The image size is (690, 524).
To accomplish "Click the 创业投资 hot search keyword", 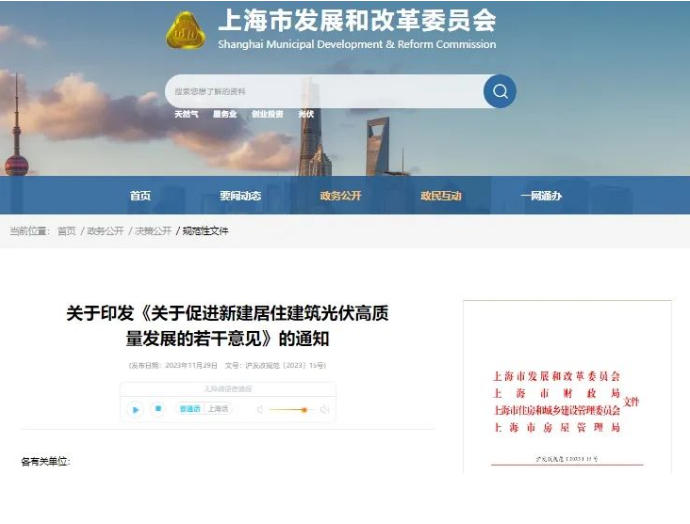I will click(268, 114).
